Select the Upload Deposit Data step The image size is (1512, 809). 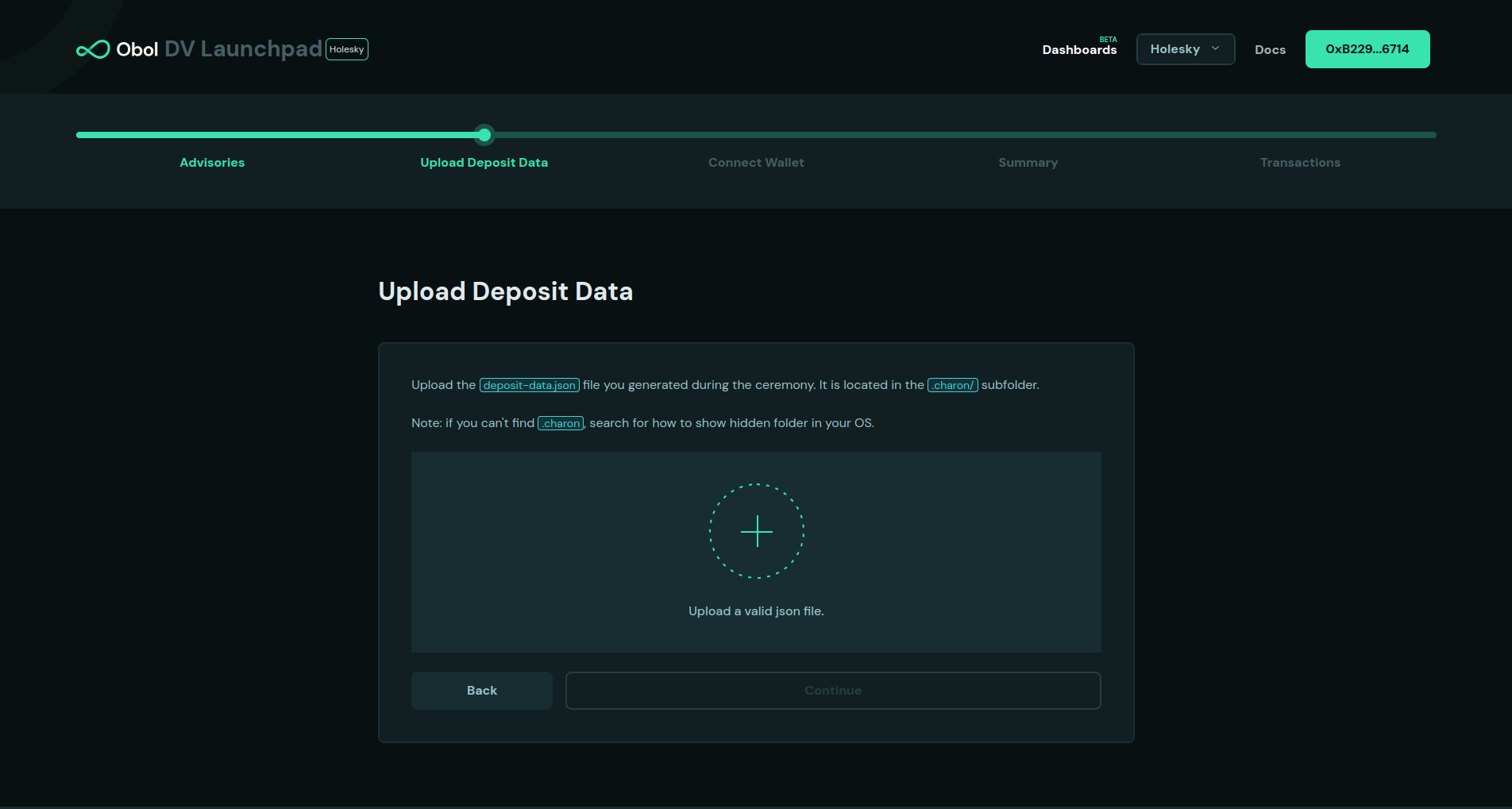point(484,163)
